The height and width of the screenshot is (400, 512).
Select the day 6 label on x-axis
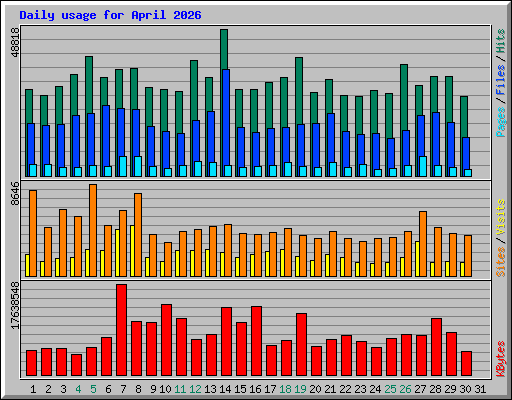click(108, 389)
